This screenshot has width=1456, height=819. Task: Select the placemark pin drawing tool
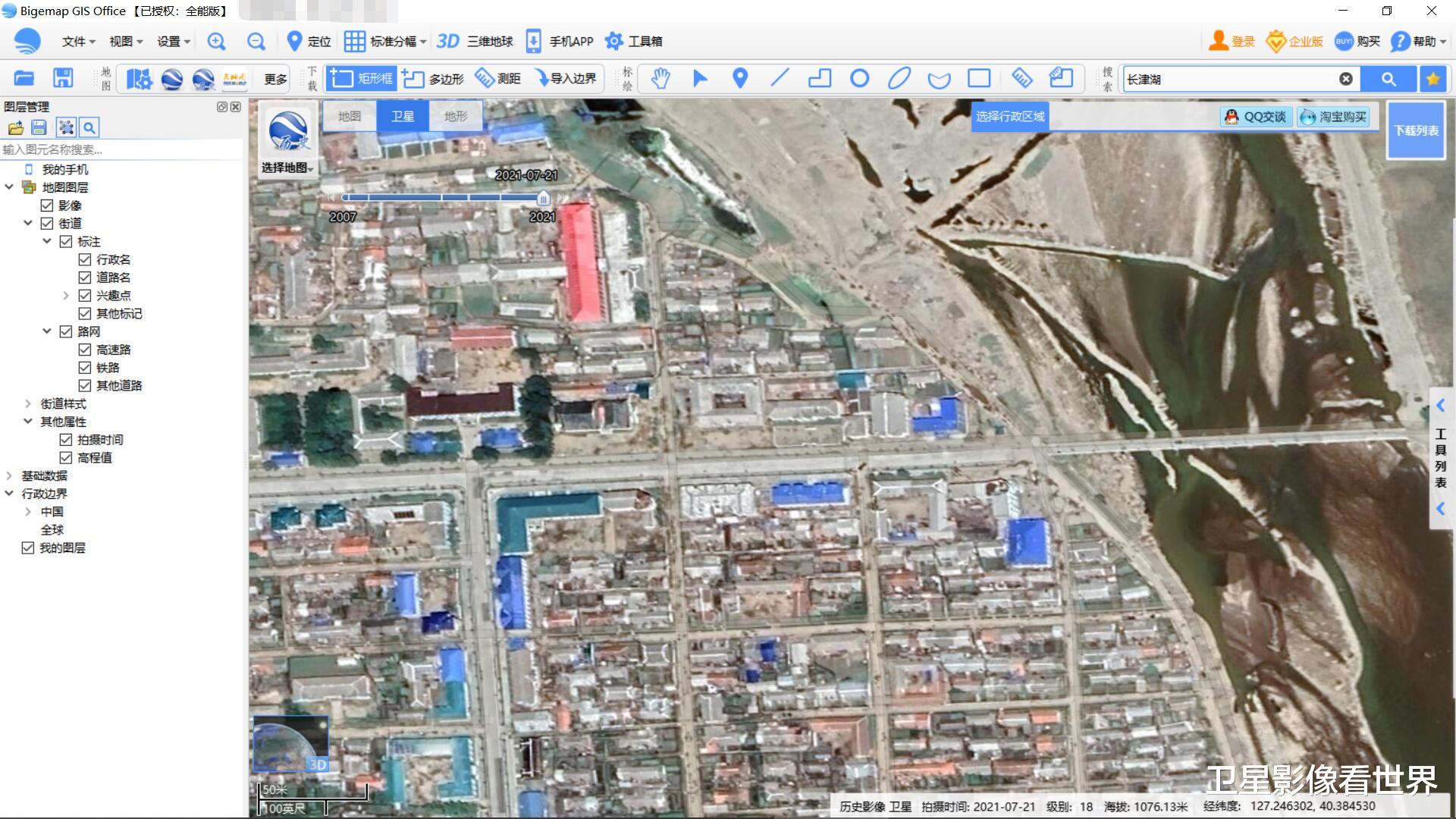740,78
